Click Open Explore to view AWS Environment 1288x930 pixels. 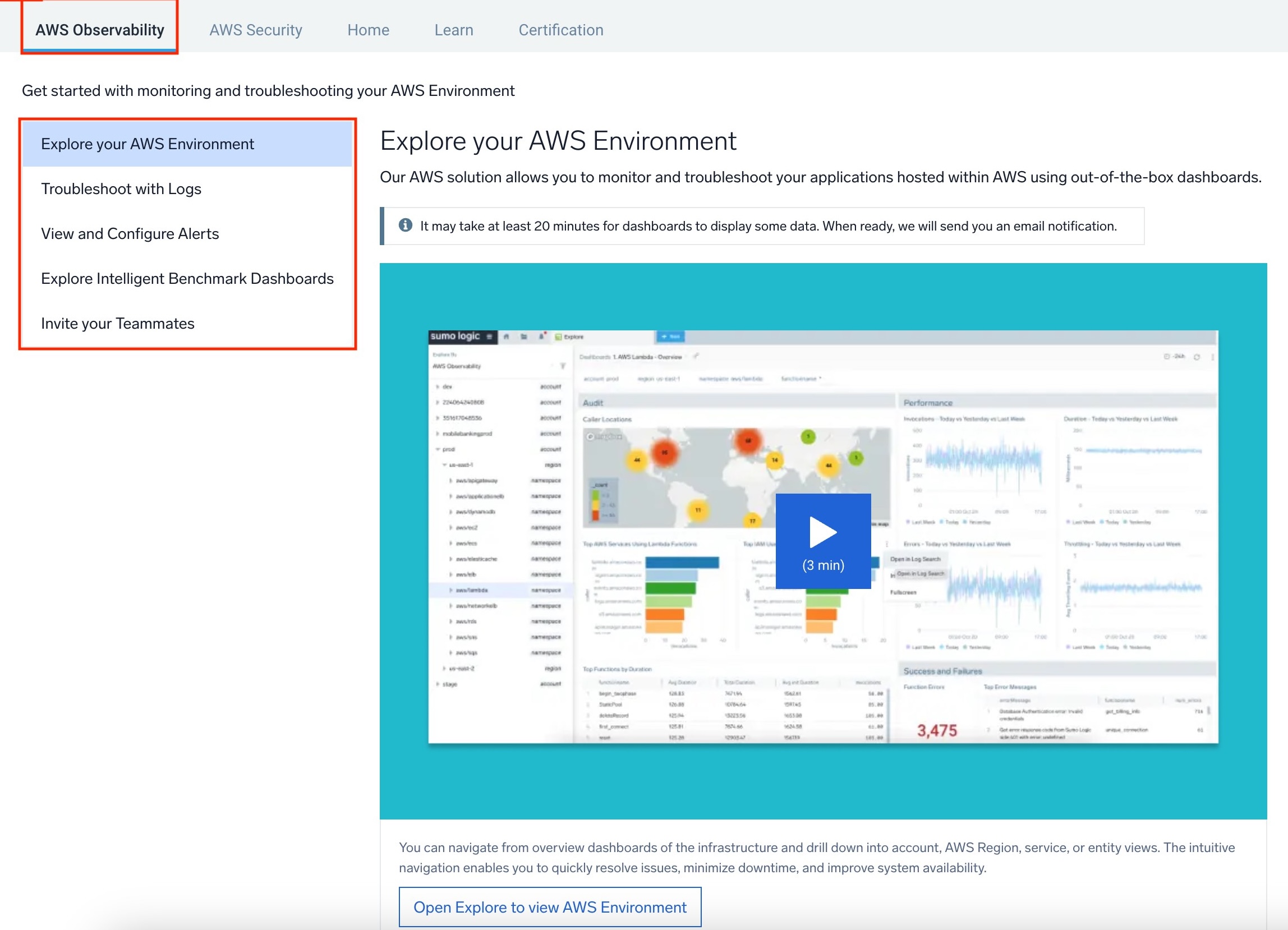coord(550,906)
